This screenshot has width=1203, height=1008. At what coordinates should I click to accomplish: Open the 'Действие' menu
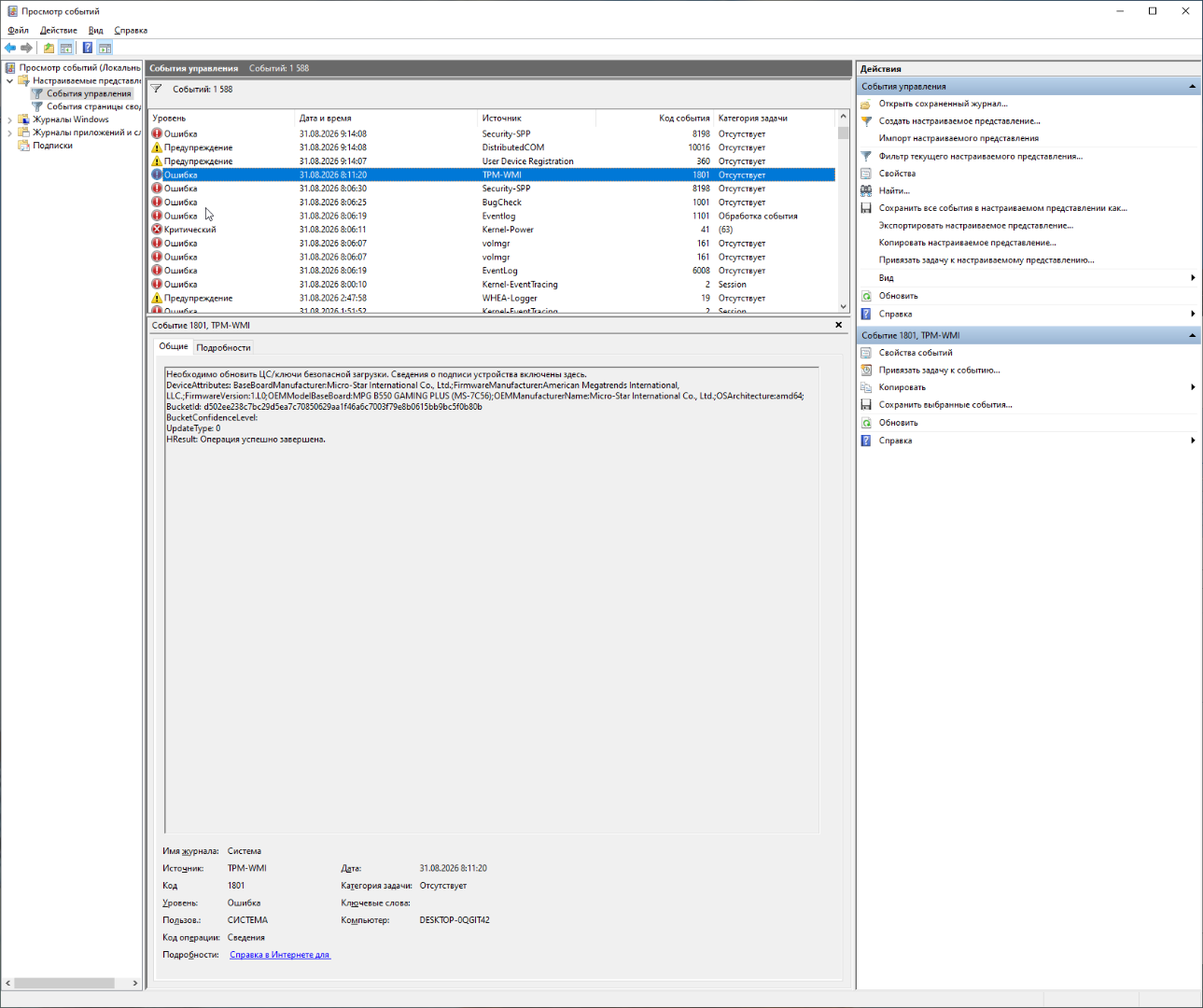59,30
